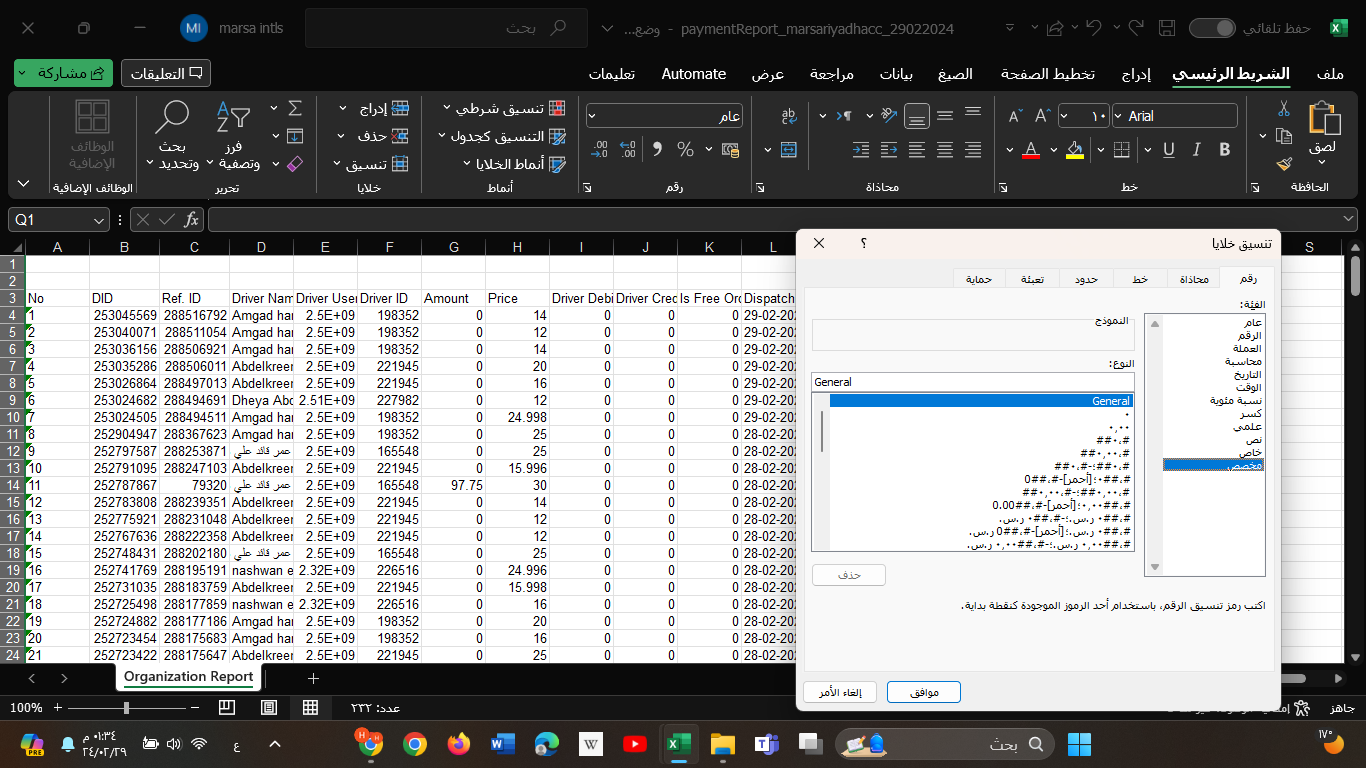Select العملة in the category list

click(1246, 348)
